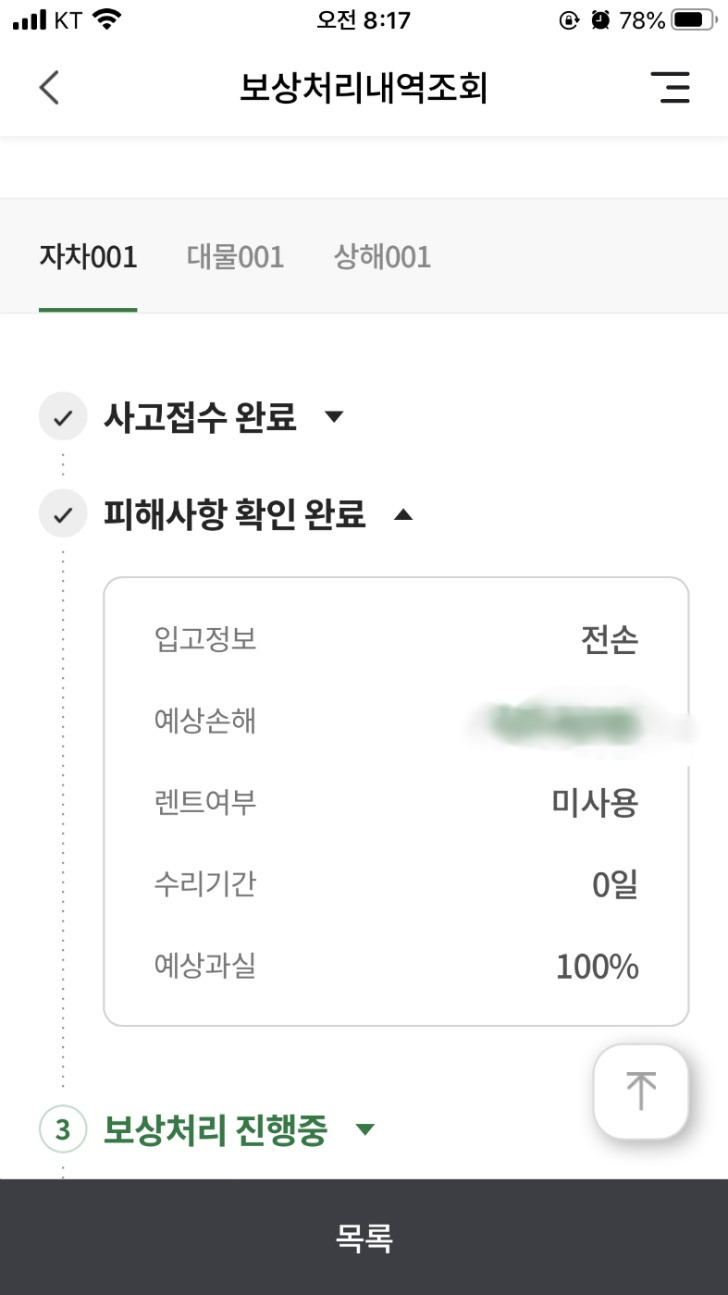Tap the 사고접수 완료 heading text

point(200,417)
